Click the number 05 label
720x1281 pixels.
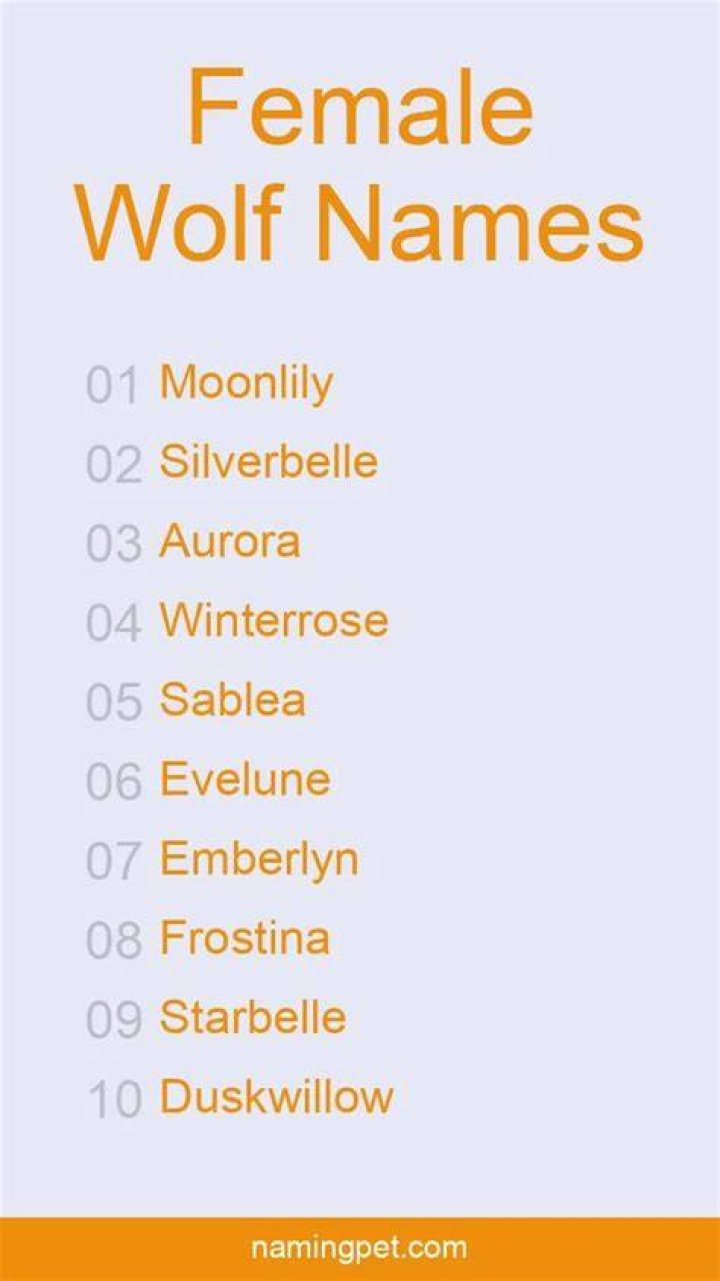coord(114,703)
